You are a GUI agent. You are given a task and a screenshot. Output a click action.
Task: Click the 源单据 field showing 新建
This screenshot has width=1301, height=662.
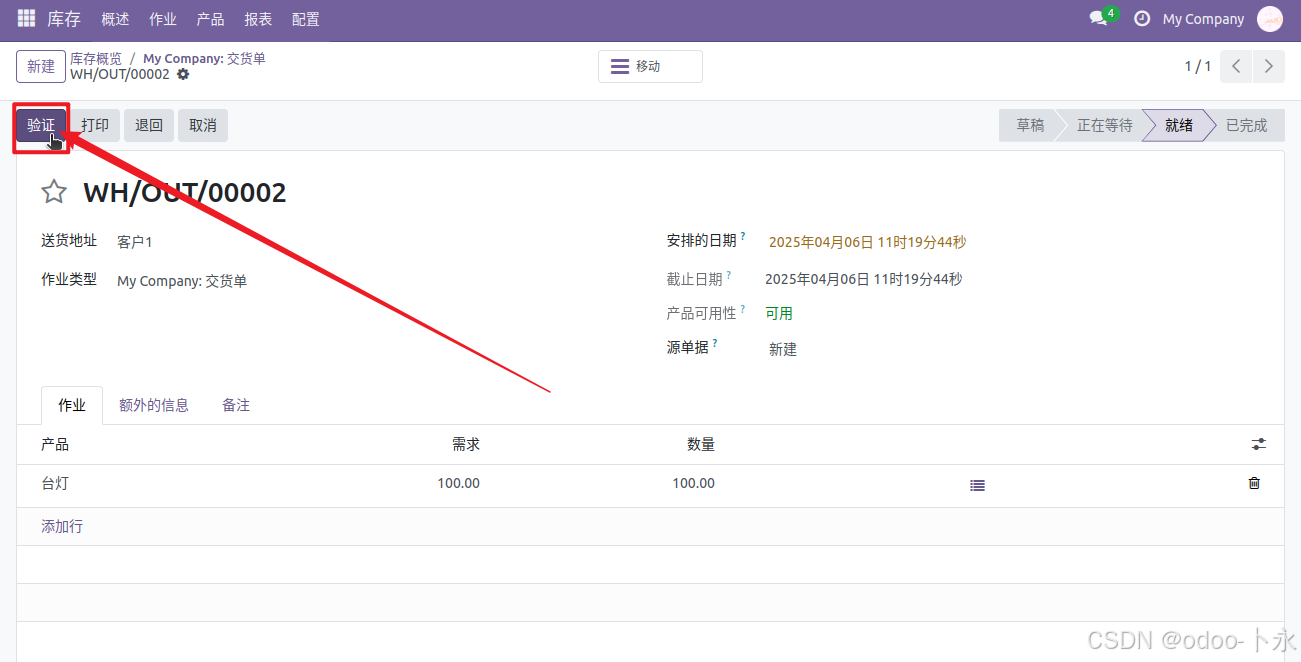[x=783, y=349]
